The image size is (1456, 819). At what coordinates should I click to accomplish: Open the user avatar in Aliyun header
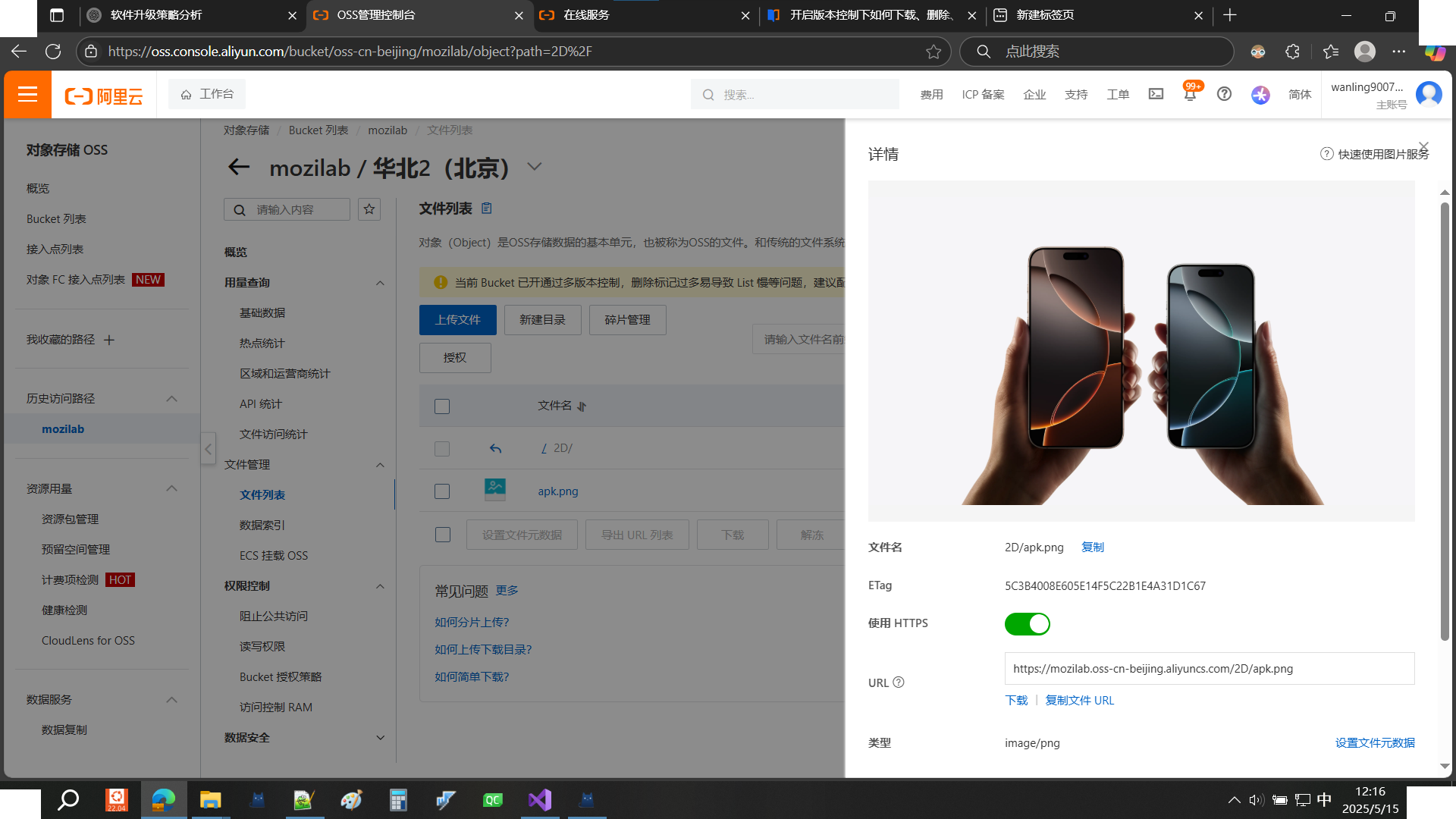pyautogui.click(x=1429, y=94)
